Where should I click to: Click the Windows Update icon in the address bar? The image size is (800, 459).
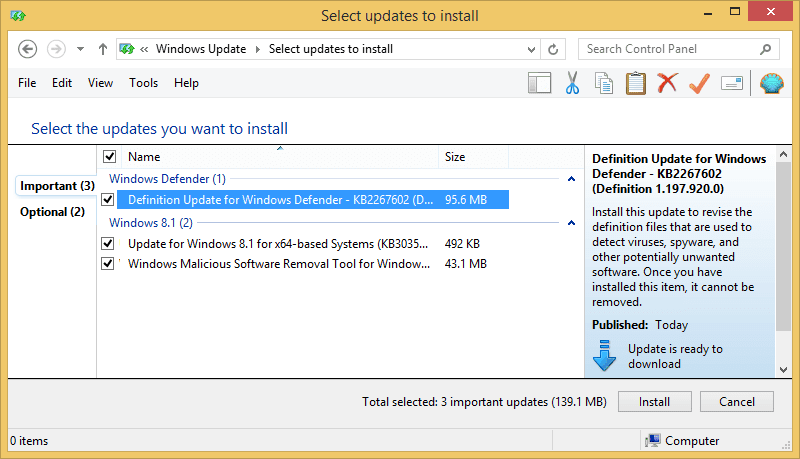tap(127, 49)
